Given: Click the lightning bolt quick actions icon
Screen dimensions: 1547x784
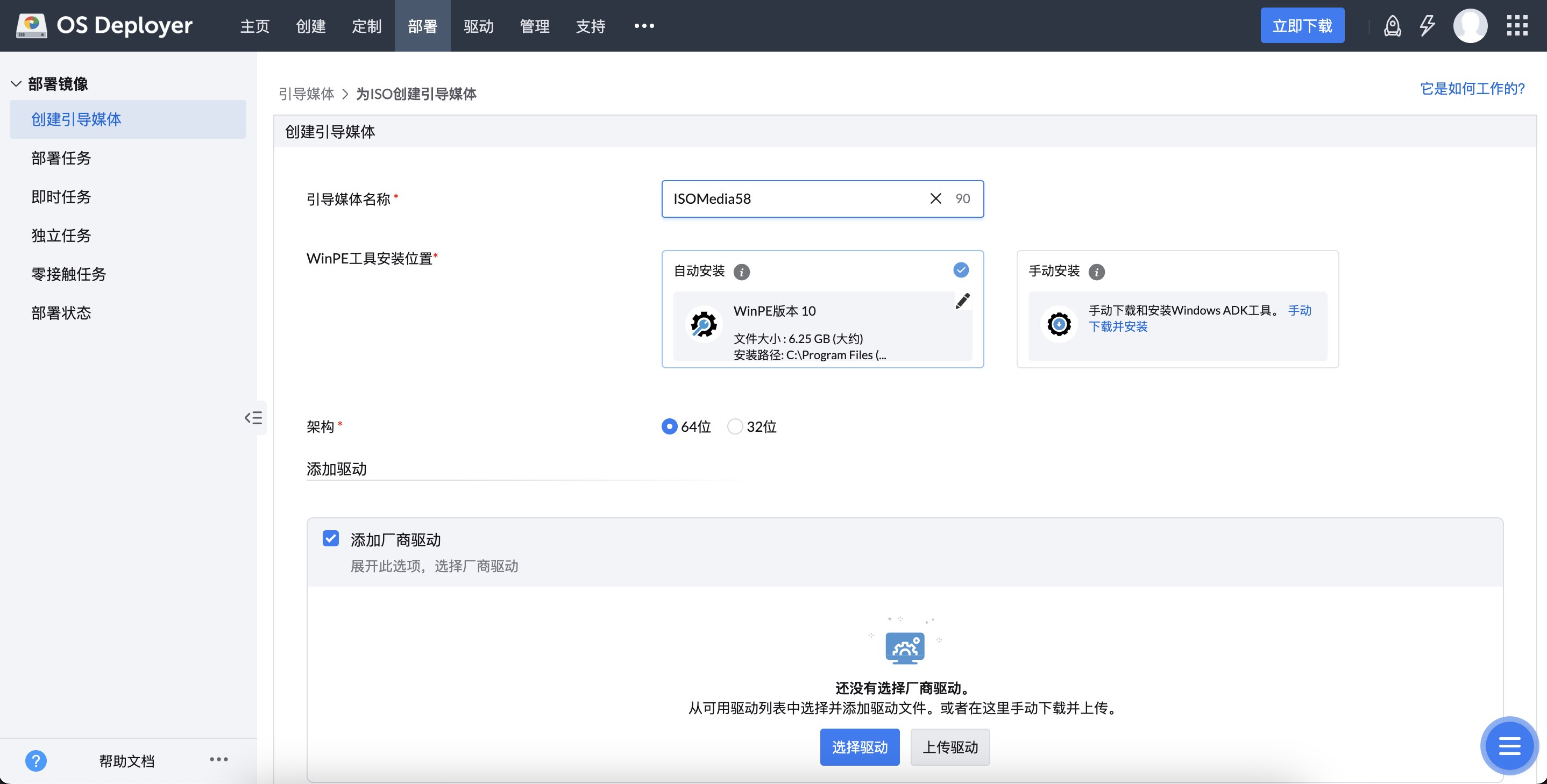Looking at the screenshot, I should [1427, 26].
